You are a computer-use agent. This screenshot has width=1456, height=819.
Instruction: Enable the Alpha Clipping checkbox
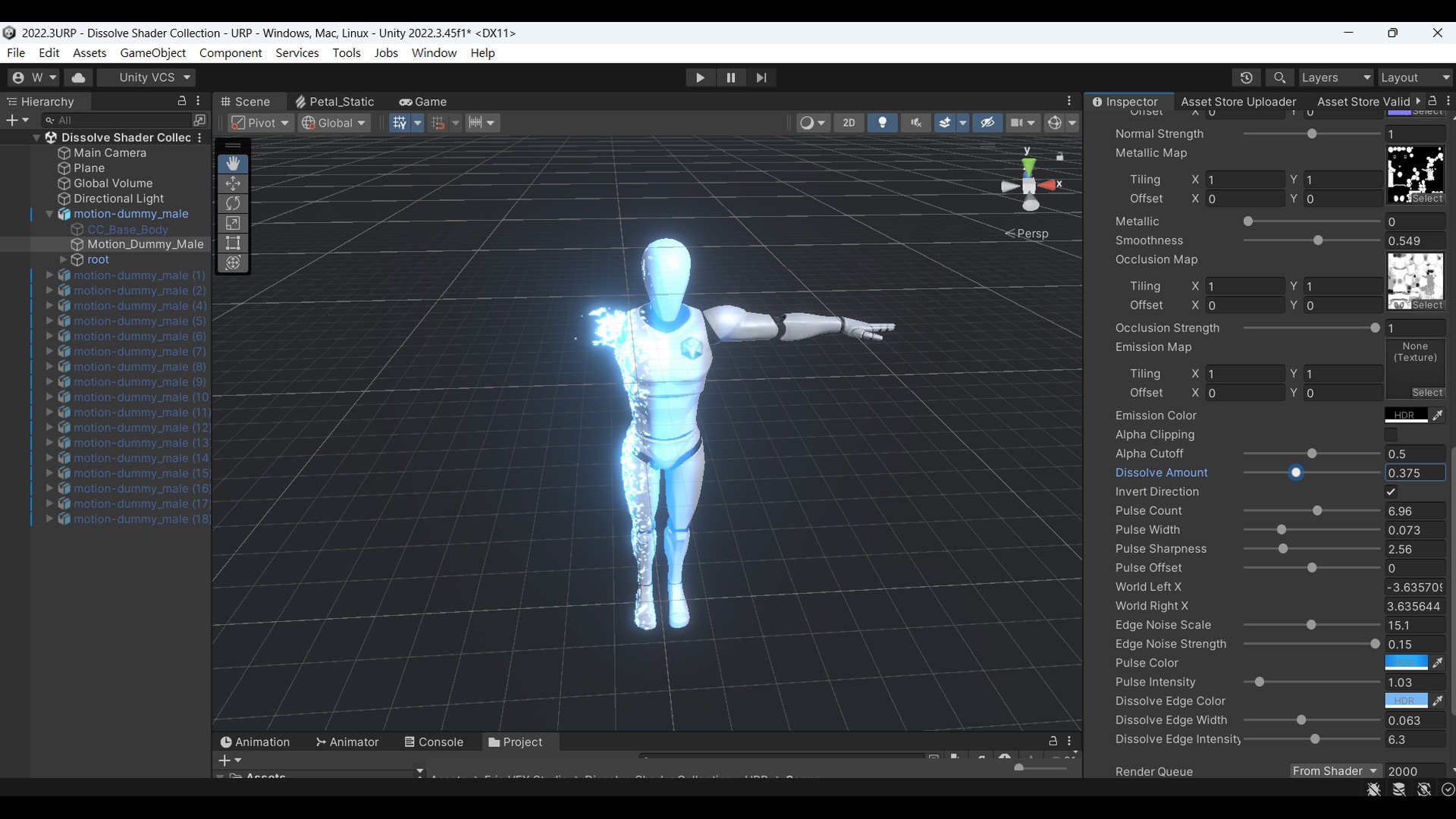tap(1391, 435)
